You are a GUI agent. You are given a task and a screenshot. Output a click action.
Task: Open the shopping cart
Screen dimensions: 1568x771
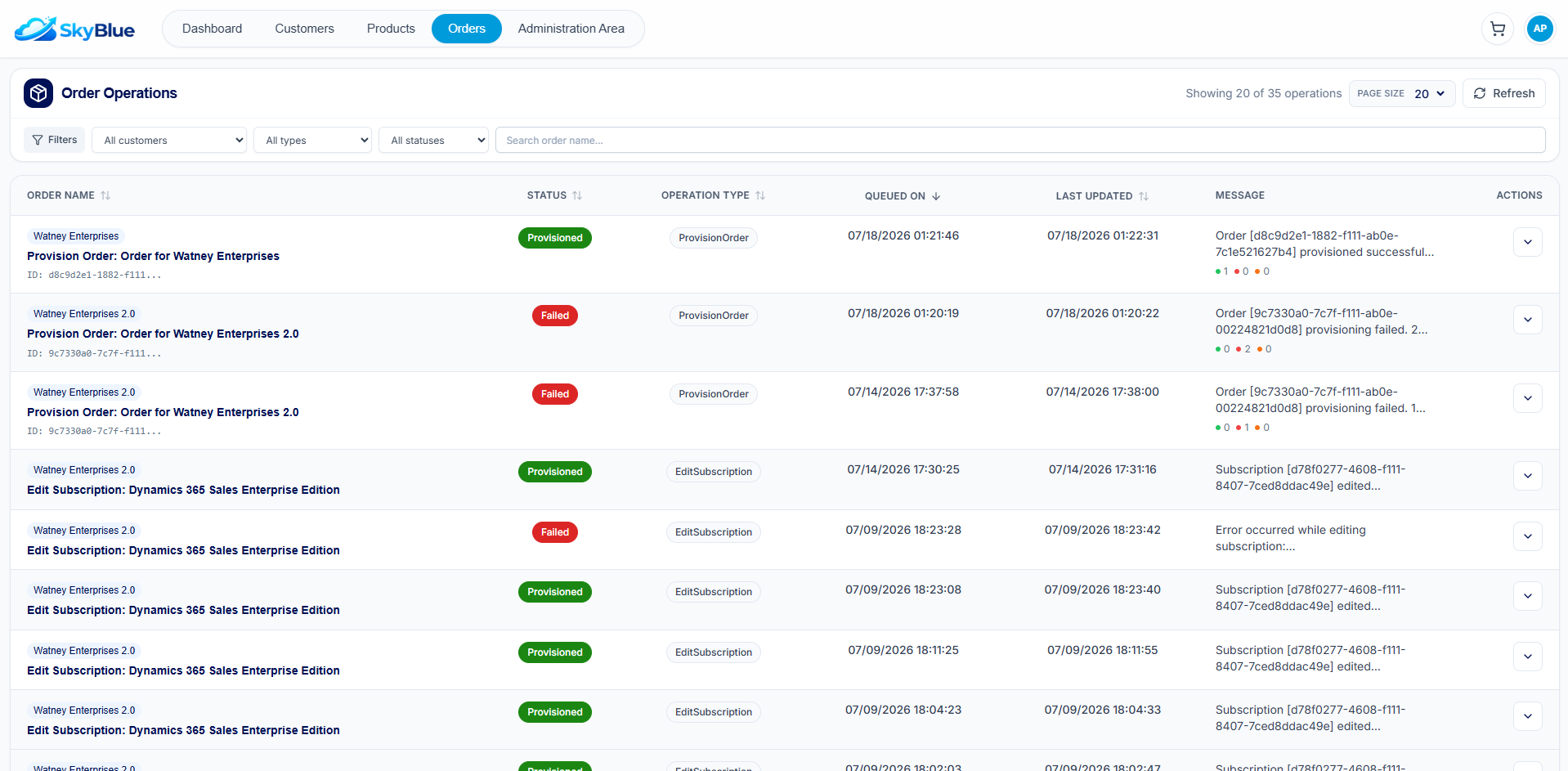click(1497, 29)
